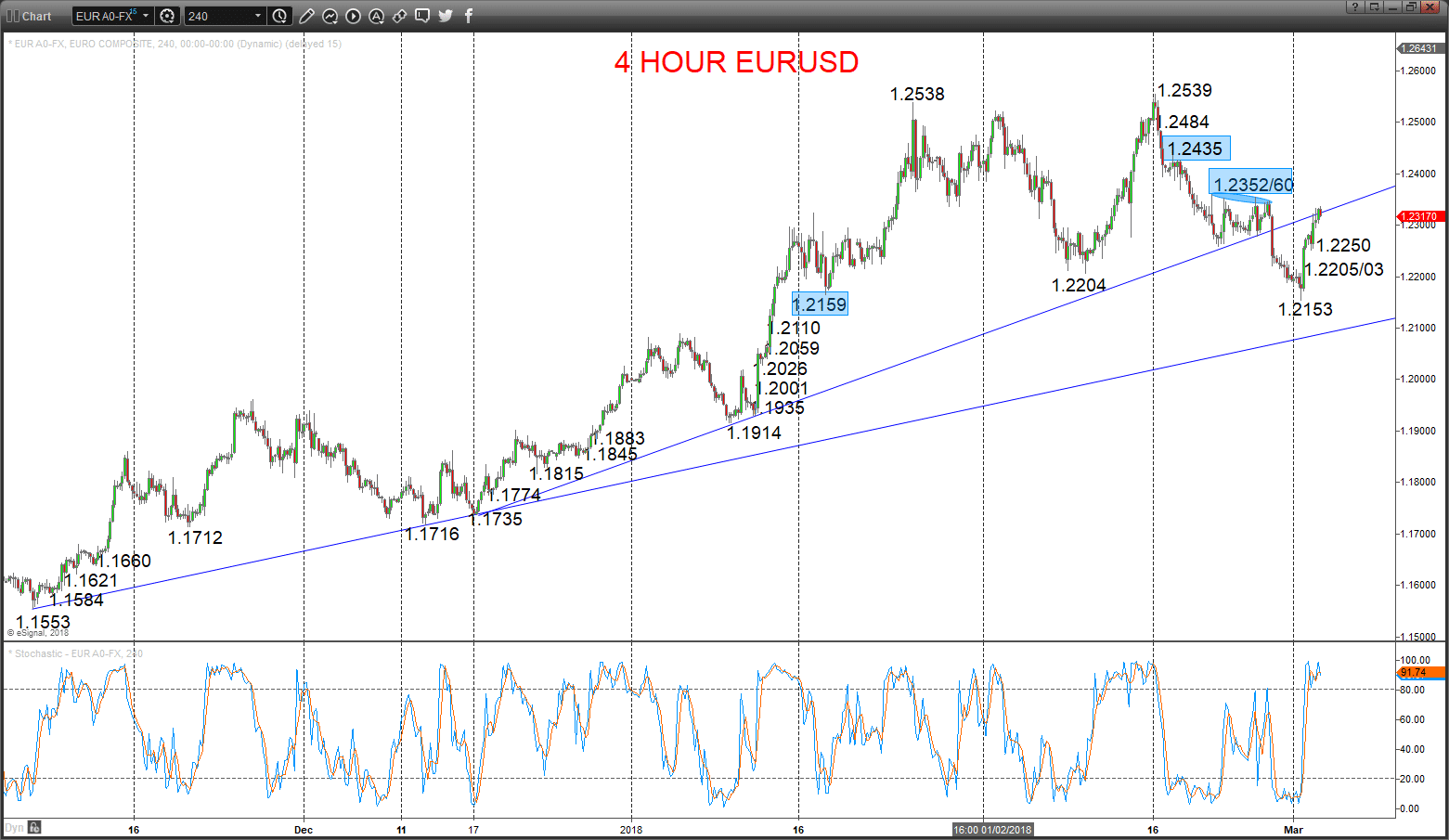Click the Stochastic study title label
Screen dimensions: 1449x840
pos(75,653)
